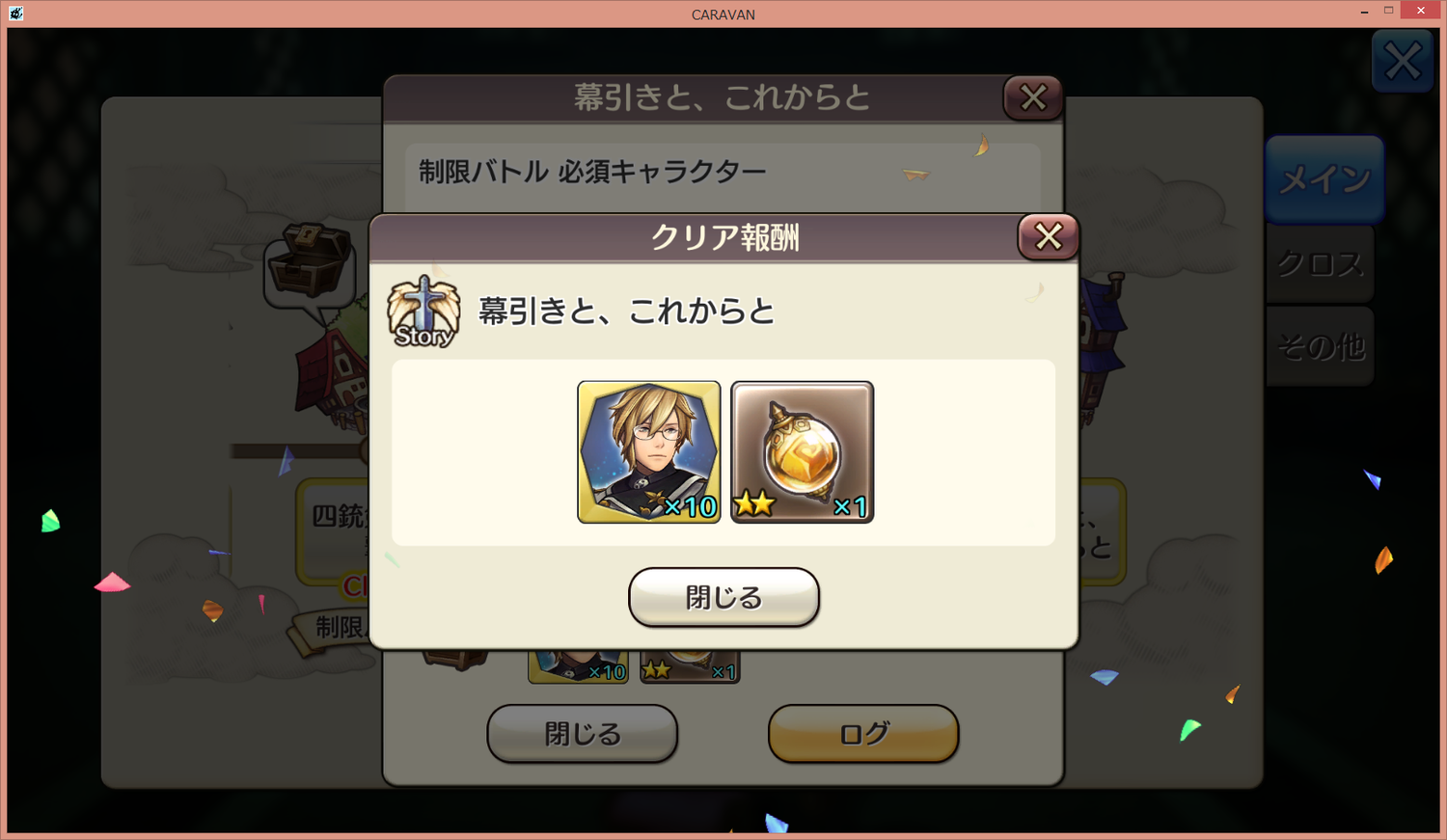1447x840 pixels.
Task: Click the blue X button top right
Action: click(1402, 62)
